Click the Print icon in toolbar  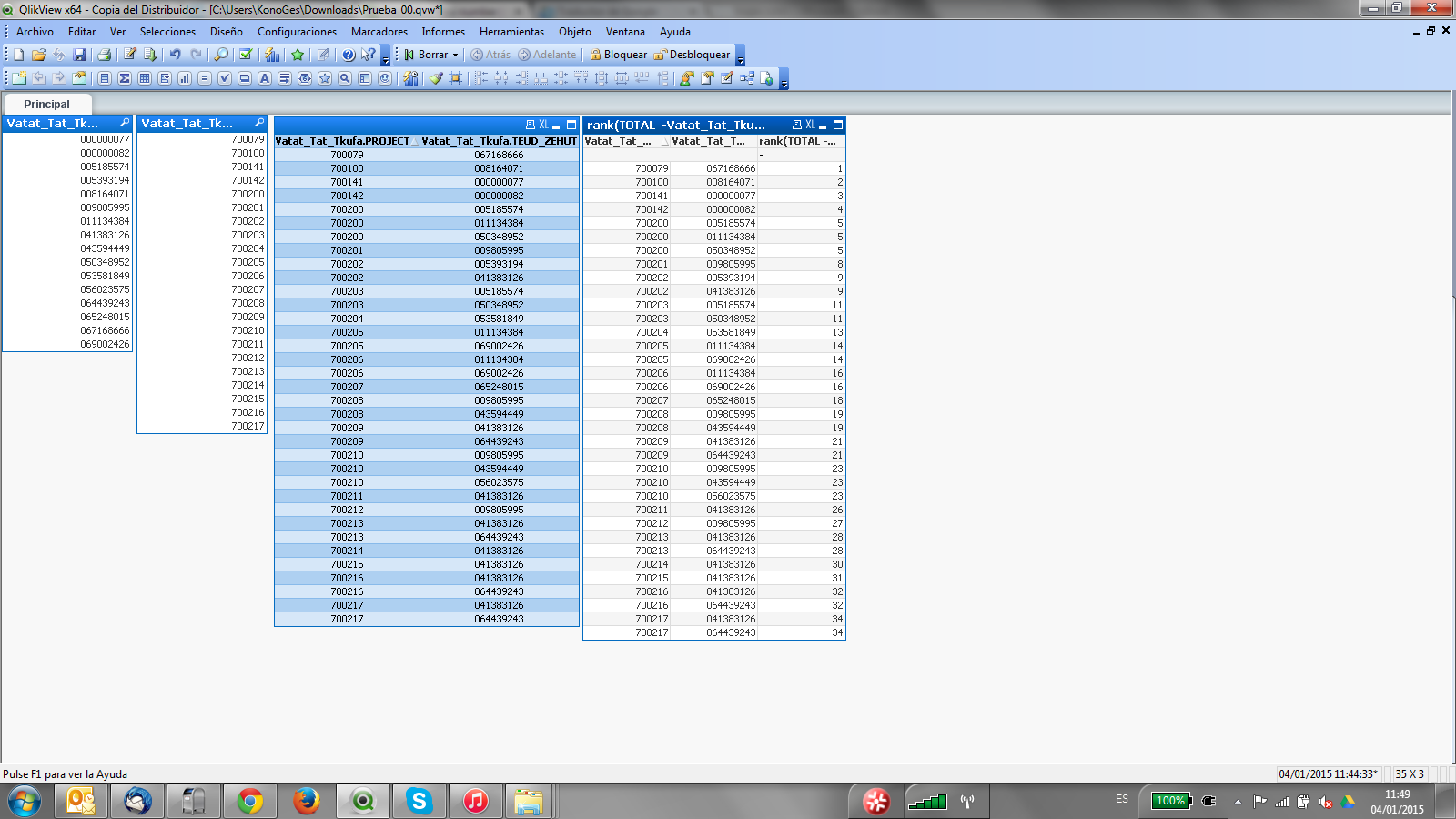[104, 55]
